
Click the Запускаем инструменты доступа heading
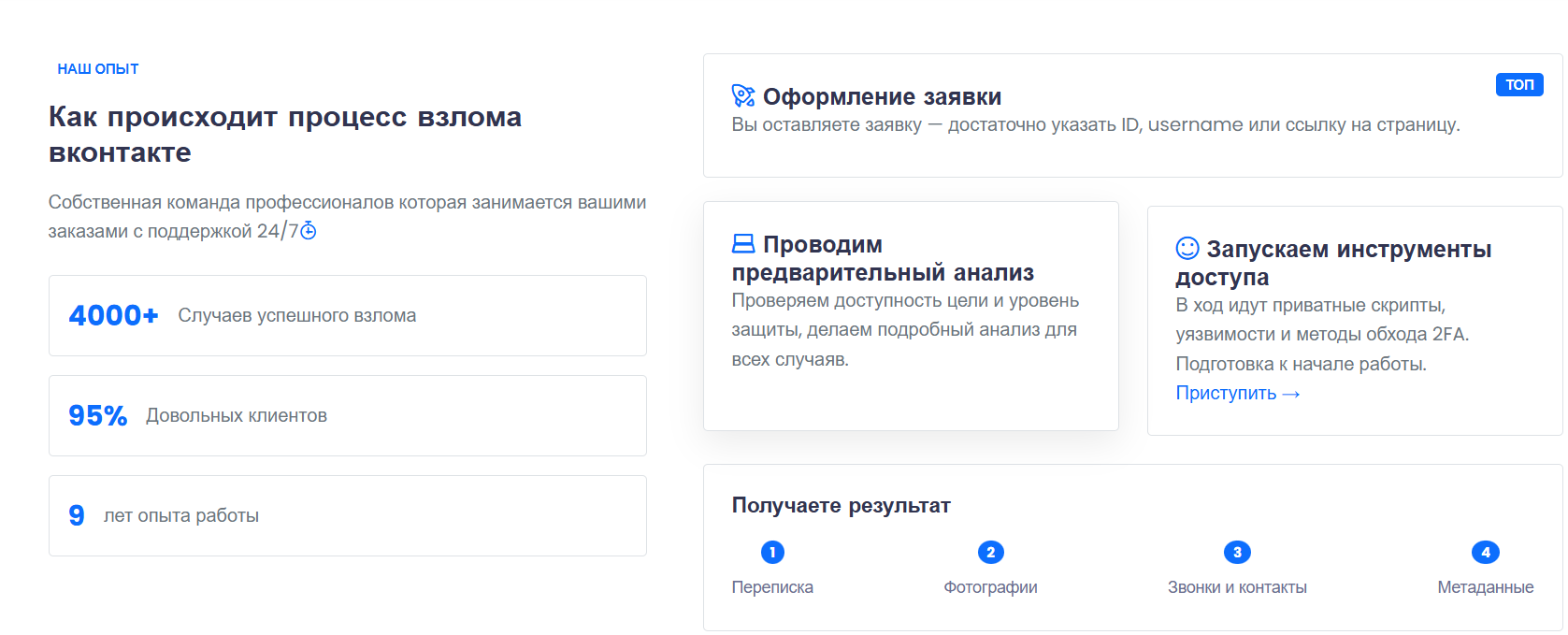1333,263
